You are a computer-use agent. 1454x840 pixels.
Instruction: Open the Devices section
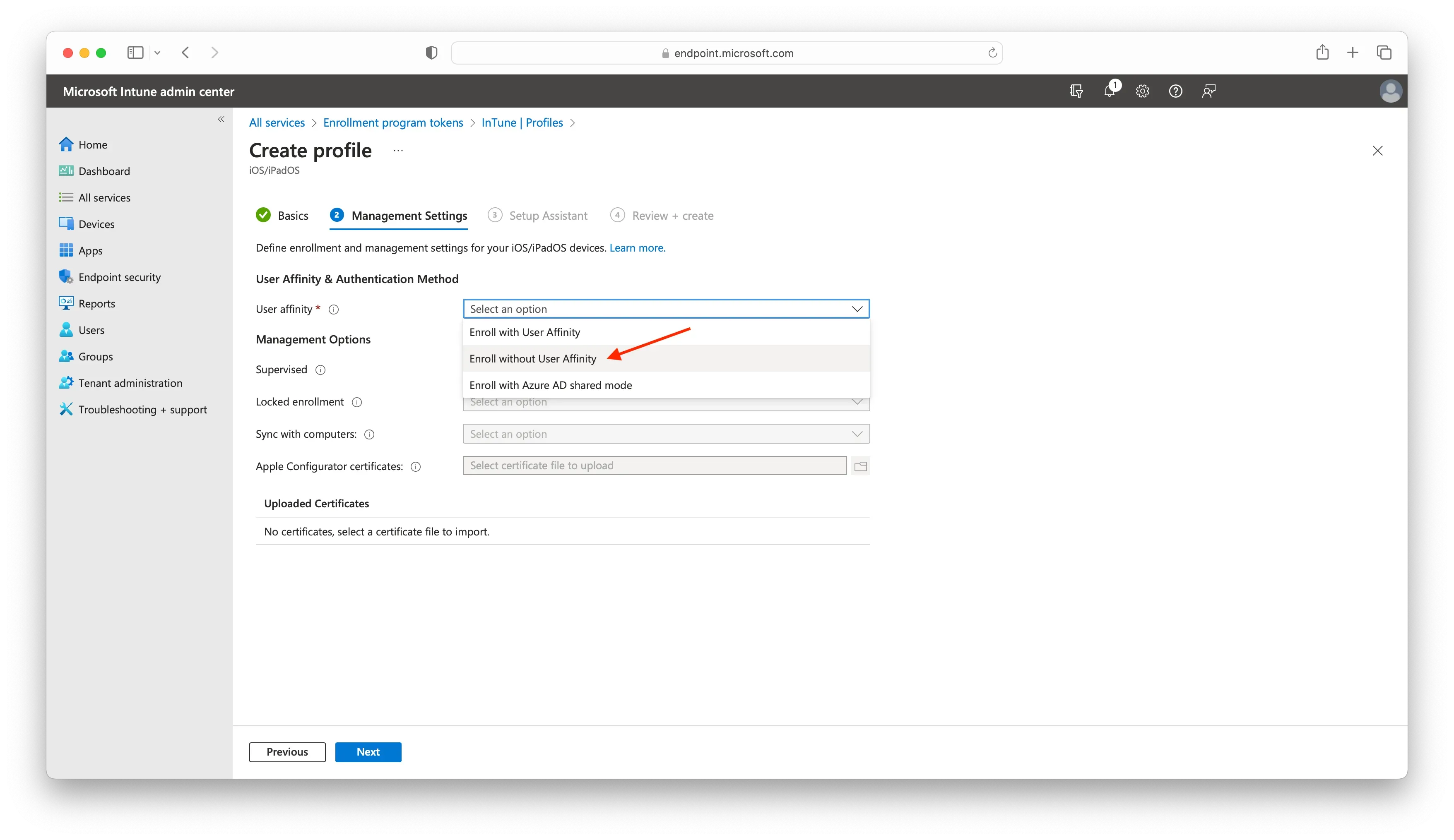click(x=96, y=224)
